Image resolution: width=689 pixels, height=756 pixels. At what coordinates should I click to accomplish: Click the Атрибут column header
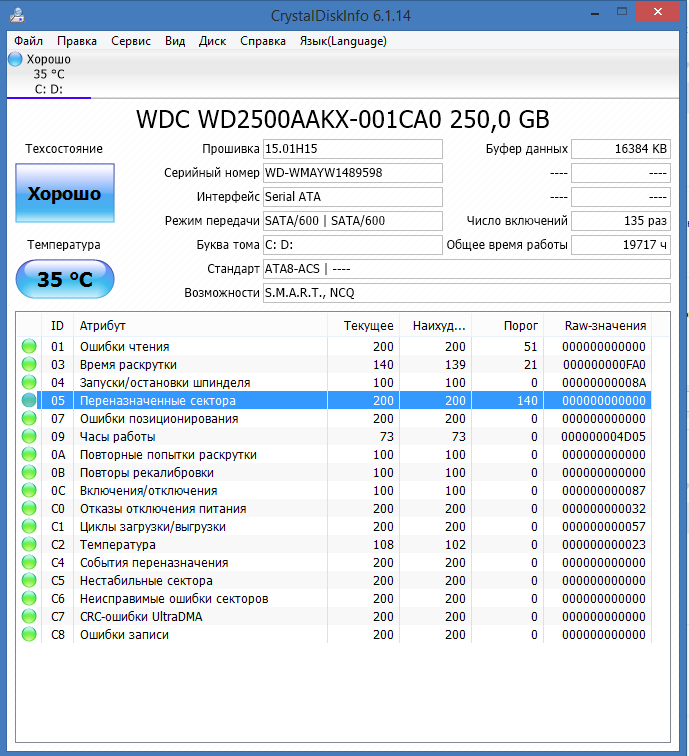click(x=200, y=326)
